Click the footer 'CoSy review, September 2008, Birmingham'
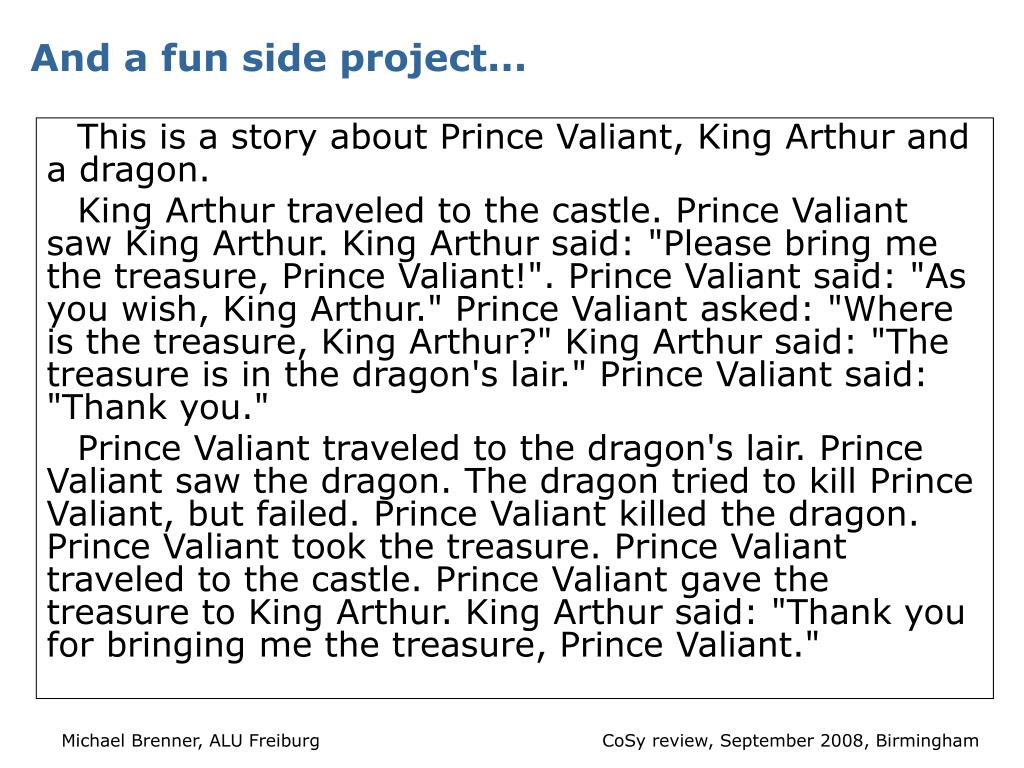Image resolution: width=1024 pixels, height=768 pixels. [790, 741]
